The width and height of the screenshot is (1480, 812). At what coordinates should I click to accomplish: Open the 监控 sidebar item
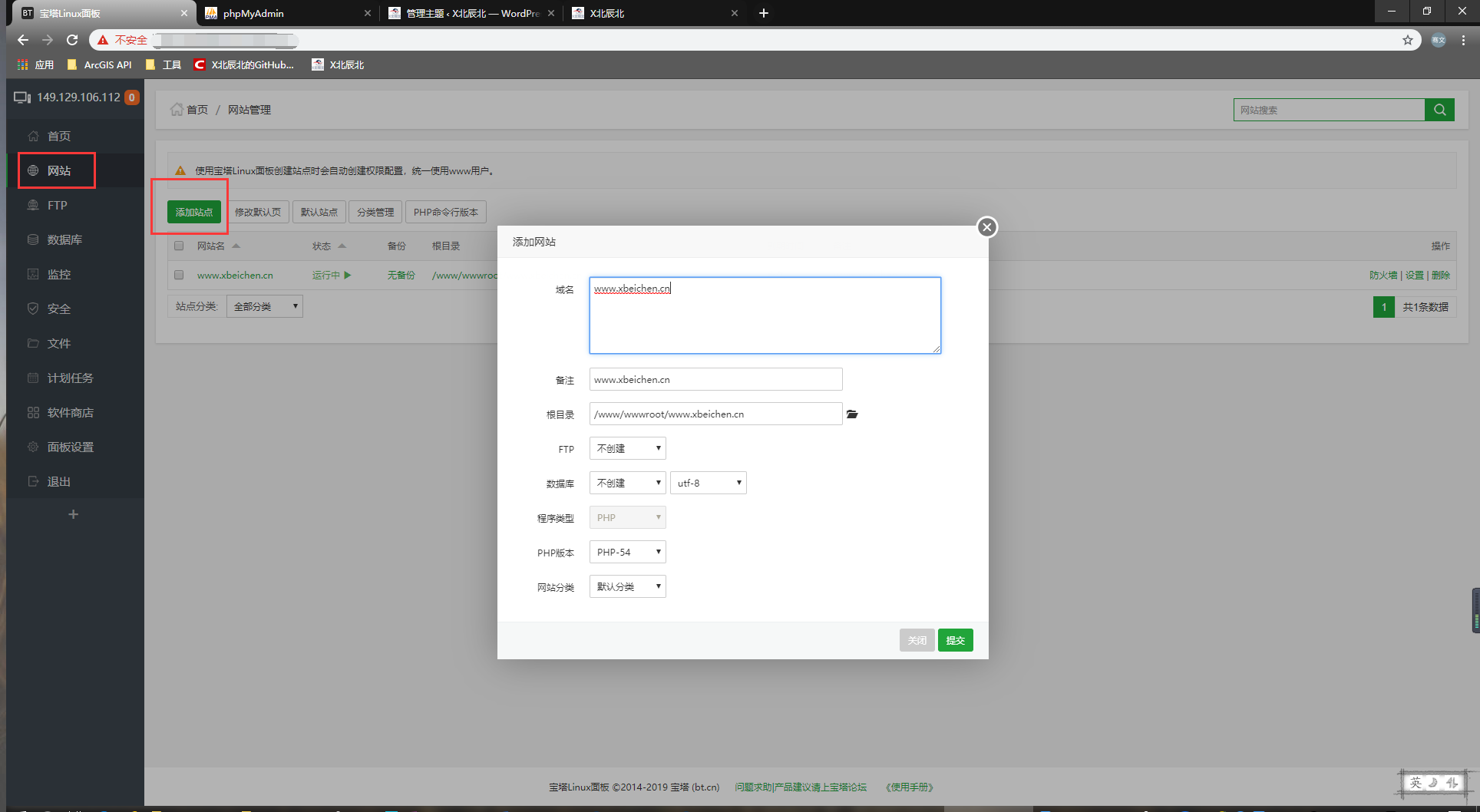(59, 274)
